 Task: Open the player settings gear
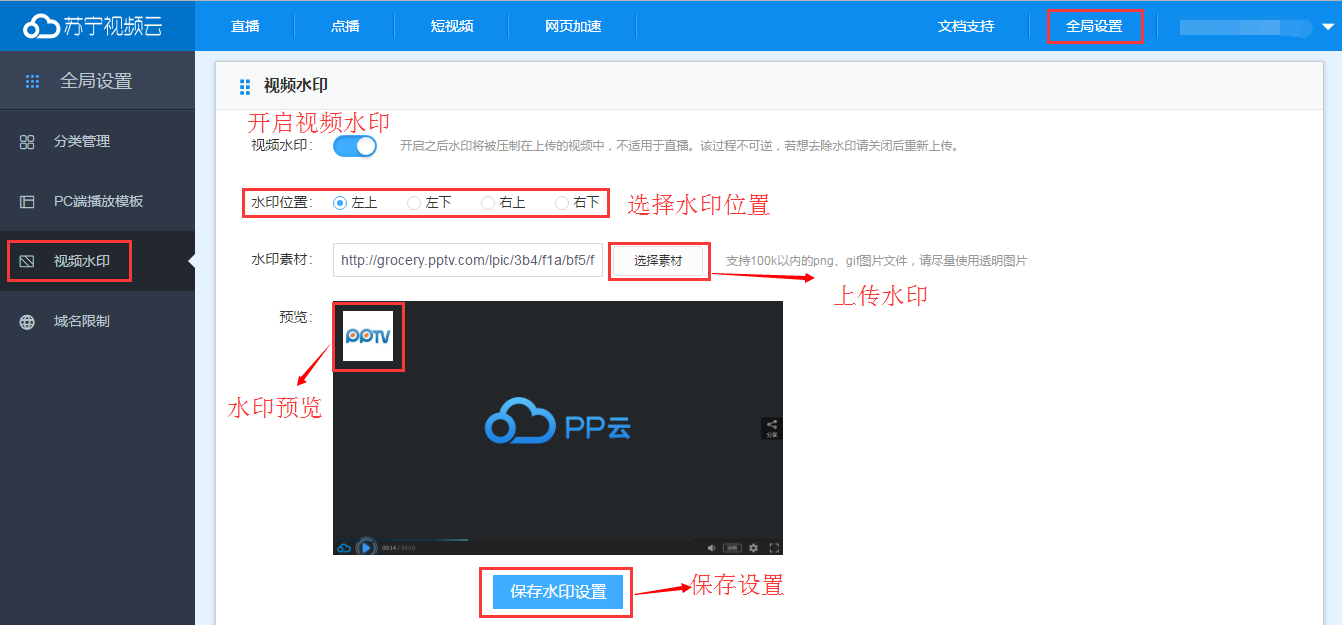(x=754, y=548)
